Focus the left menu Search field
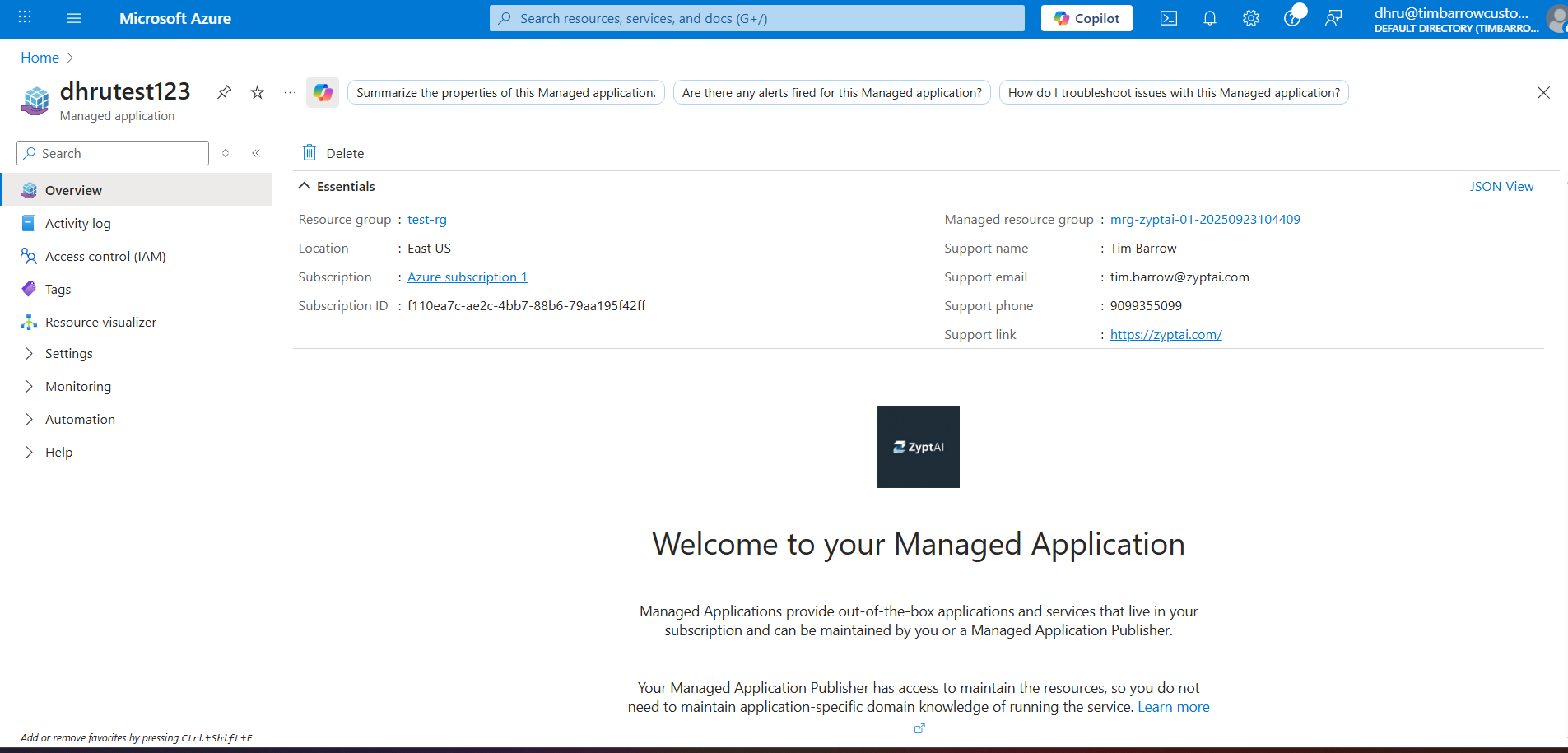Viewport: 1568px width, 753px height. coord(113,153)
